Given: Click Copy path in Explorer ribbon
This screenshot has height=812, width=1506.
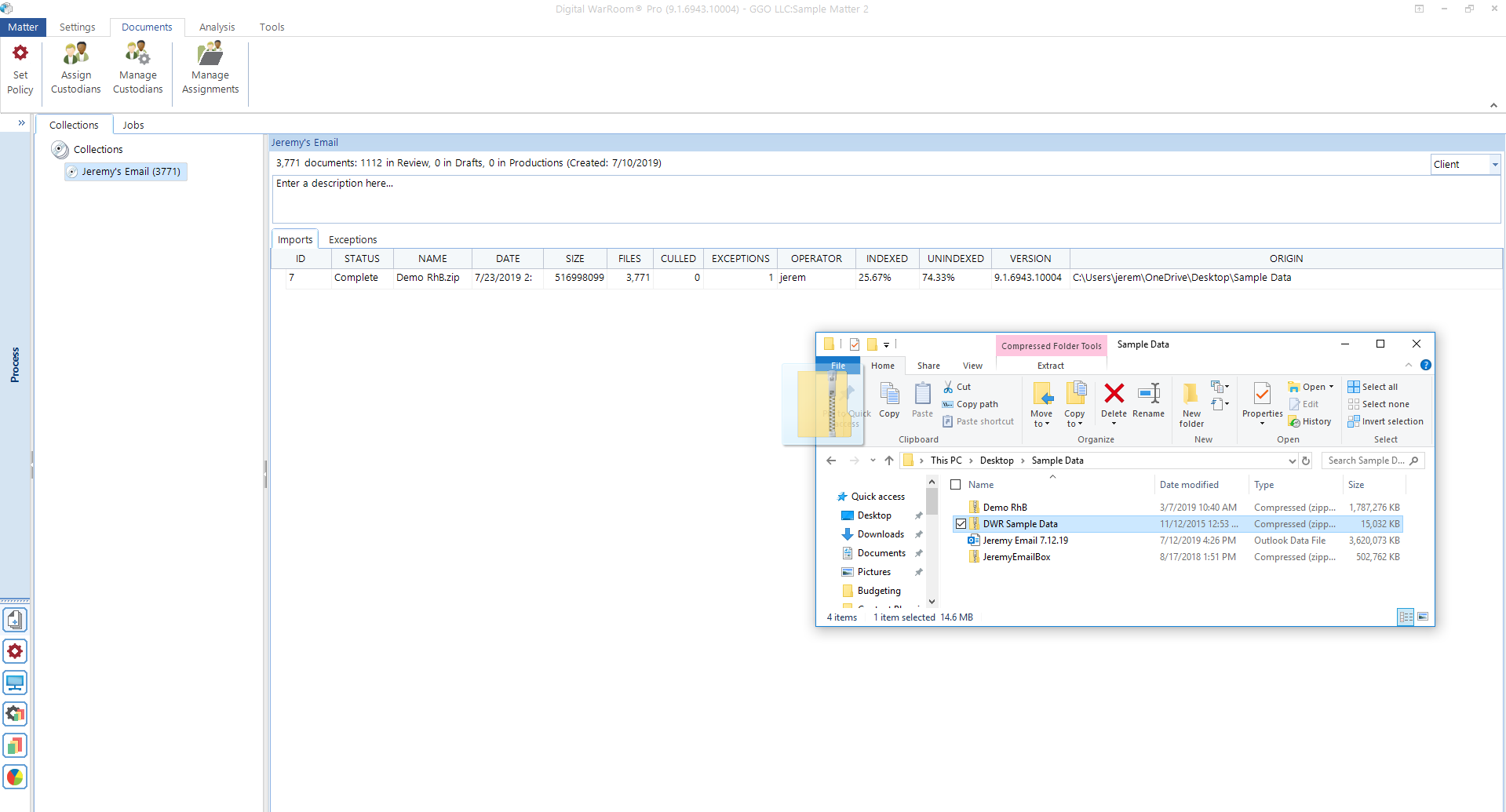Looking at the screenshot, I should tap(970, 404).
